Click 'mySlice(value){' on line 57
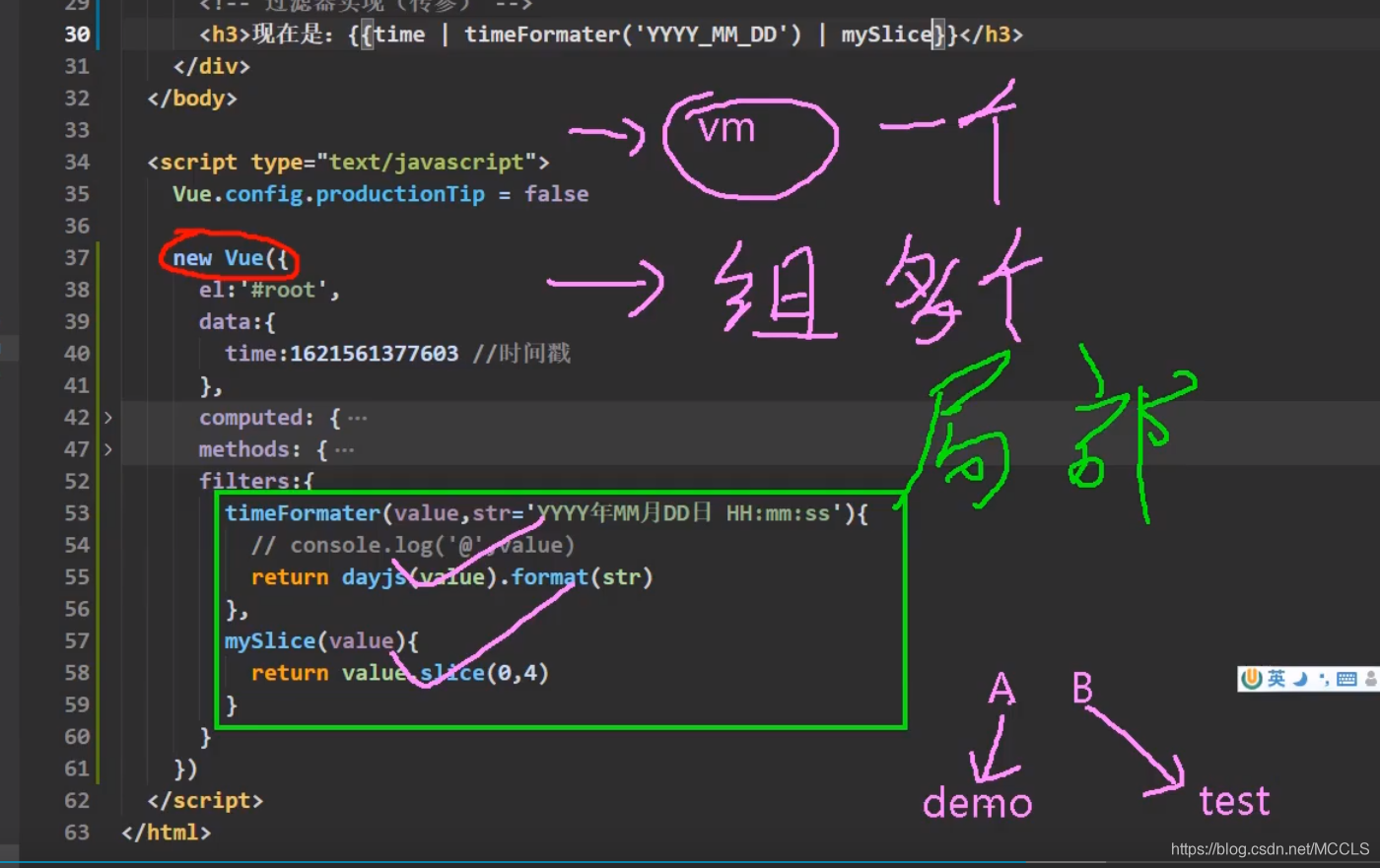The image size is (1380, 868). [x=321, y=641]
